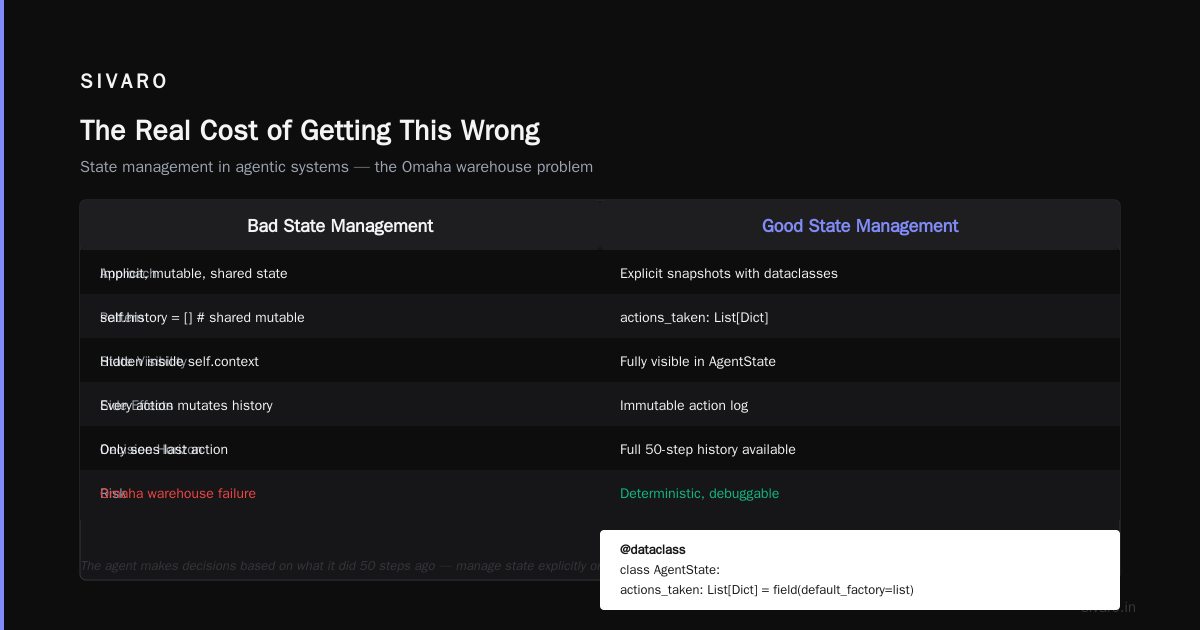Click the SIVARO brand logo text

tap(124, 81)
